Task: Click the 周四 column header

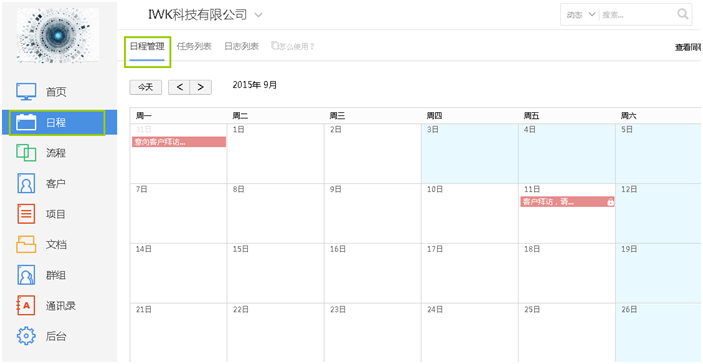Action: [x=470, y=116]
